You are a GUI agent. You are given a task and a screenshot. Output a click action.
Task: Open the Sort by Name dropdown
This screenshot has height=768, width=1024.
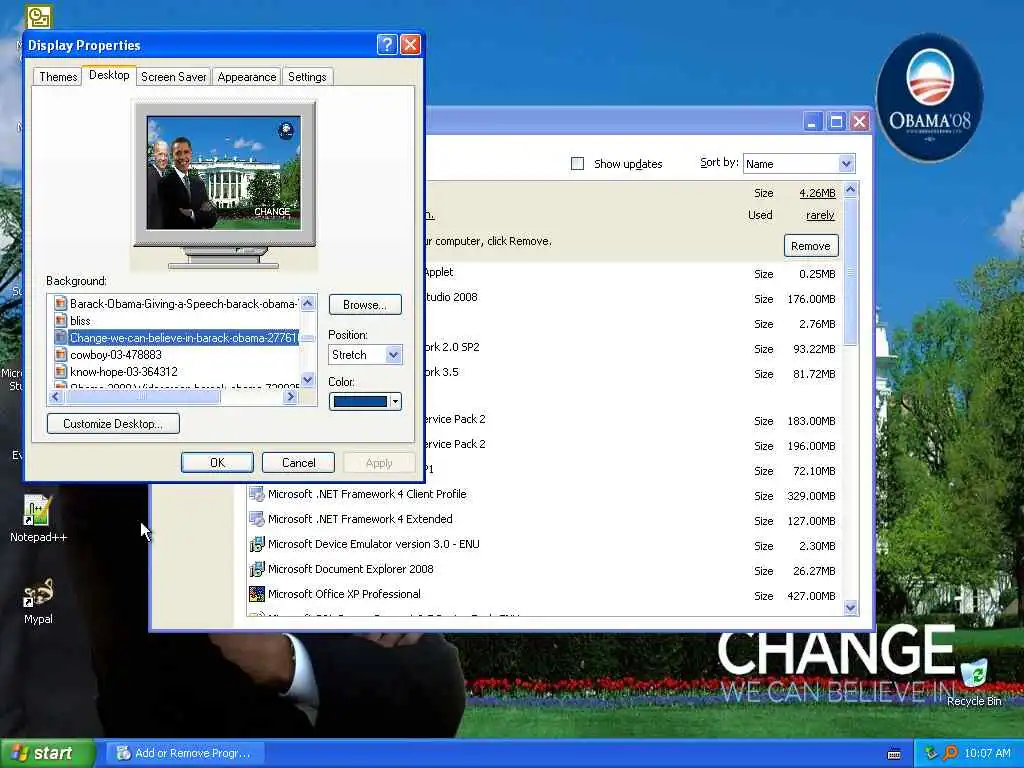(x=846, y=163)
